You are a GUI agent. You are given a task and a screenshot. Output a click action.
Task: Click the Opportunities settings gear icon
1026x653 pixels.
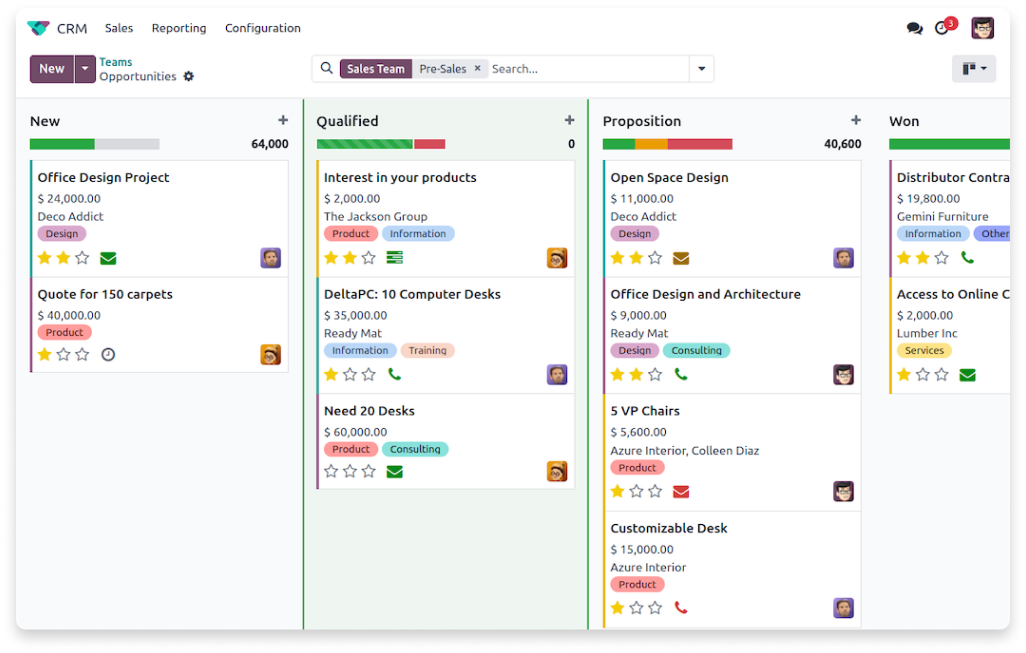coord(189,77)
